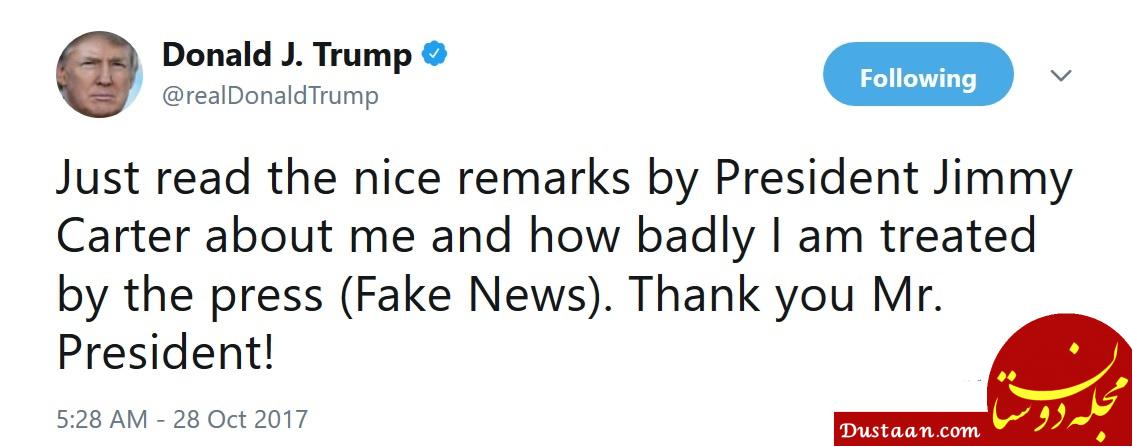Click the Dustaan.com watermark text
This screenshot has height=447, width=1133.
(909, 432)
